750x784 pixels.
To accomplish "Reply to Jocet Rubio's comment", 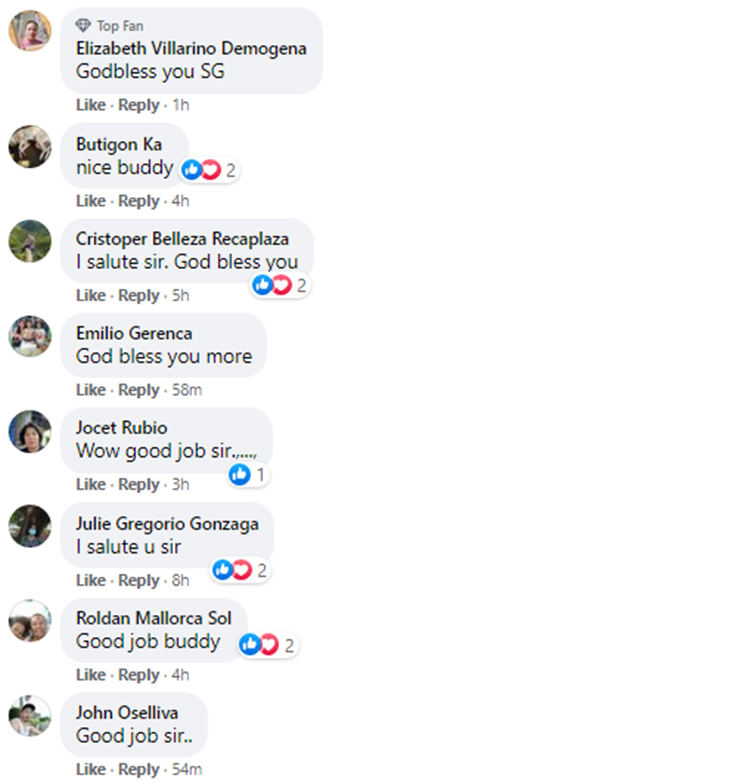I will pyautogui.click(x=138, y=484).
